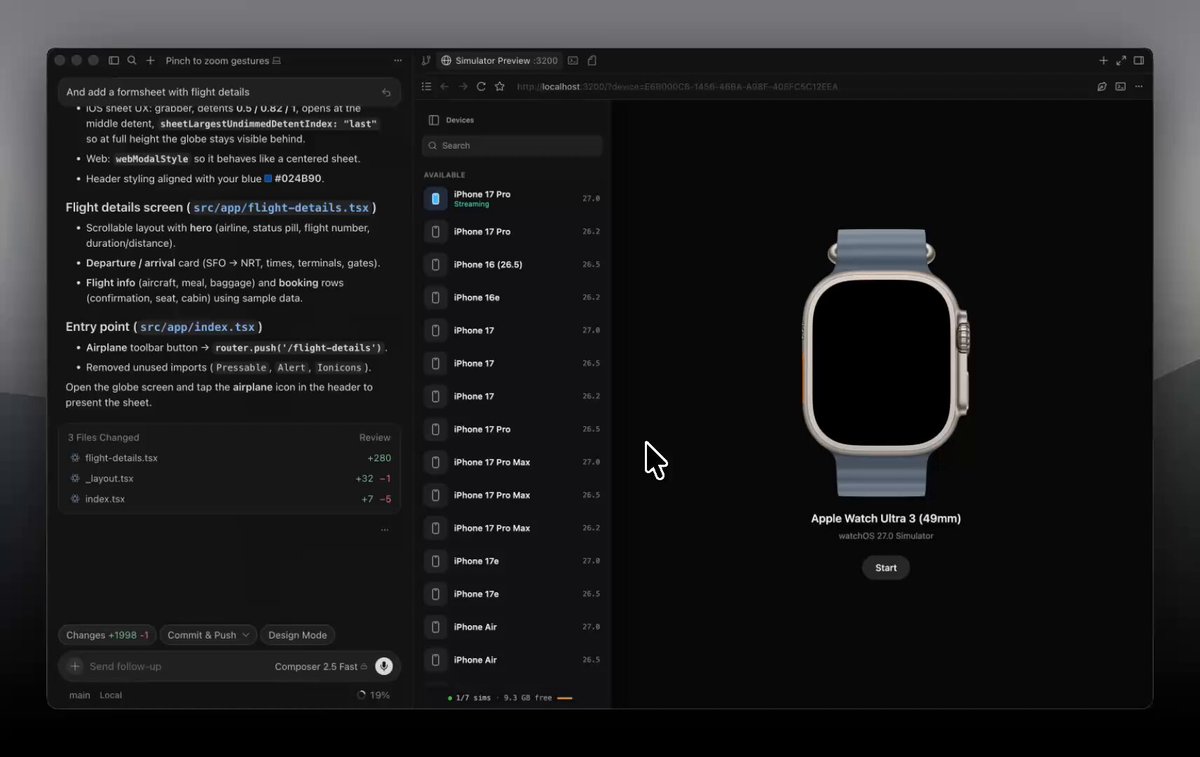Bookmark the page with the star icon
1200x757 pixels.
(500, 87)
